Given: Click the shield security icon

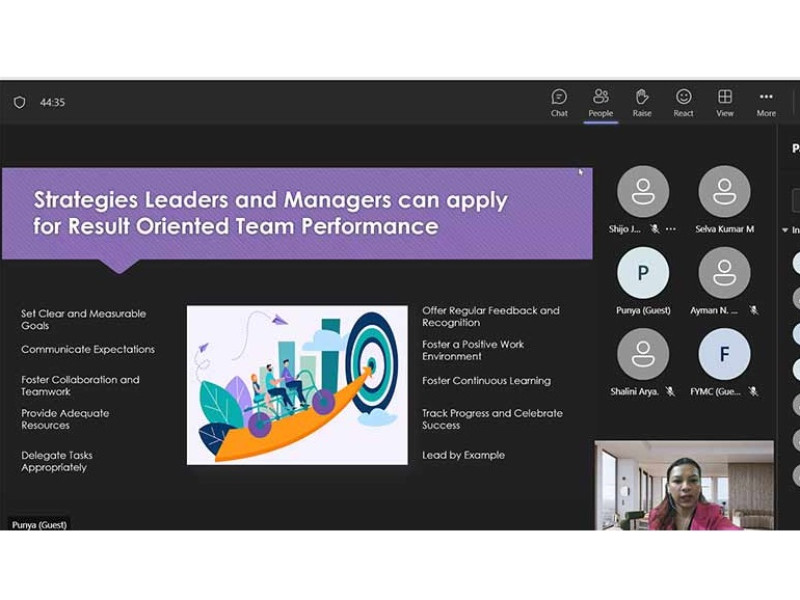Looking at the screenshot, I should pyautogui.click(x=19, y=103).
